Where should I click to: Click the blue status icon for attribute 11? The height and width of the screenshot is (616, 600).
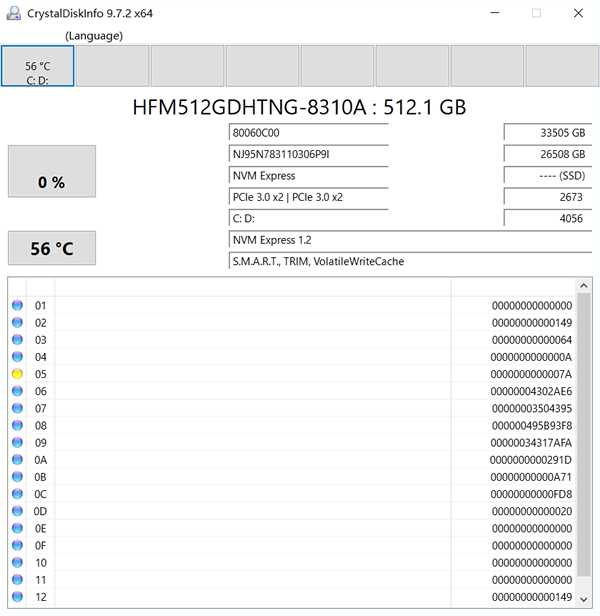(17, 580)
